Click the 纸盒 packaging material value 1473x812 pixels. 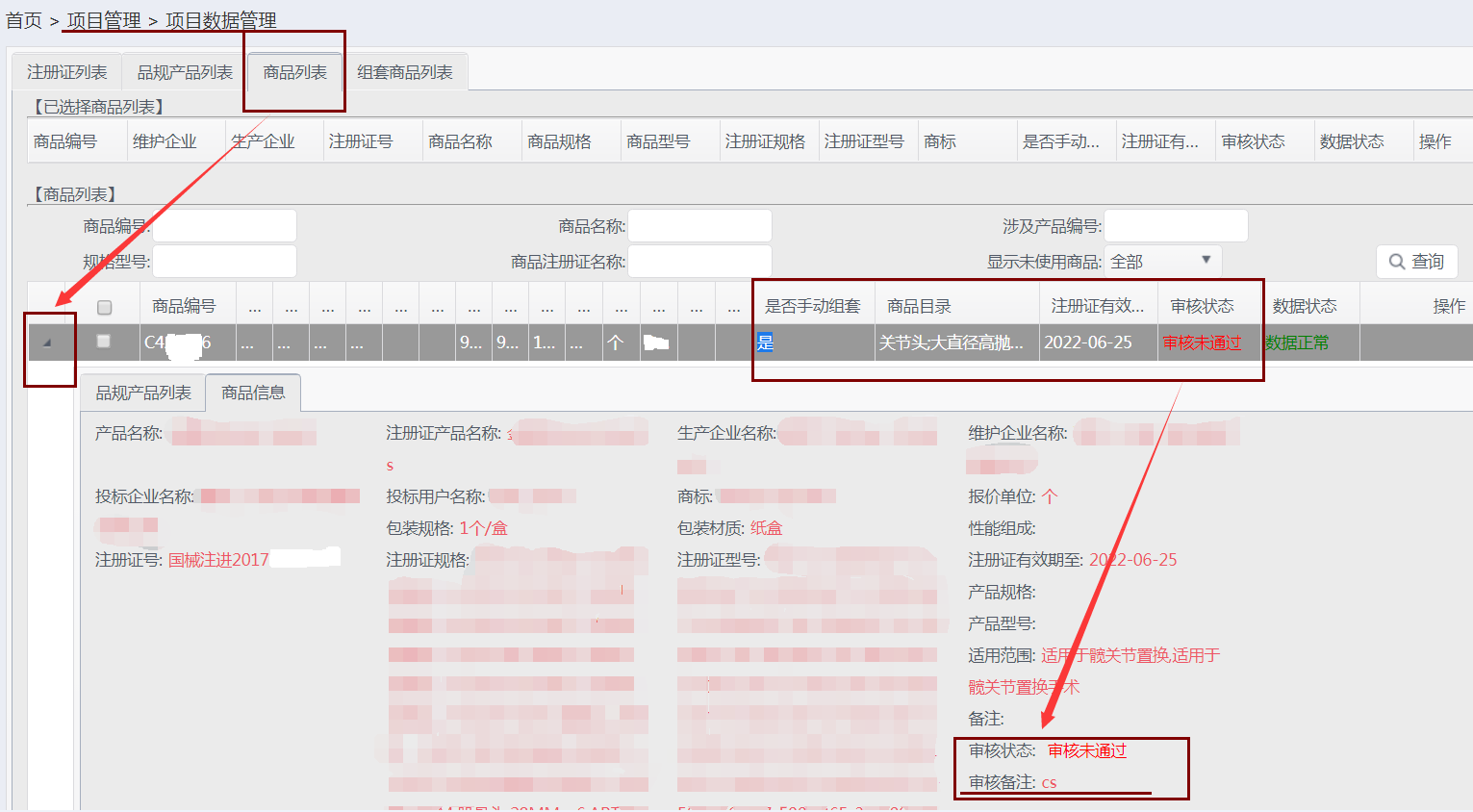point(767,528)
